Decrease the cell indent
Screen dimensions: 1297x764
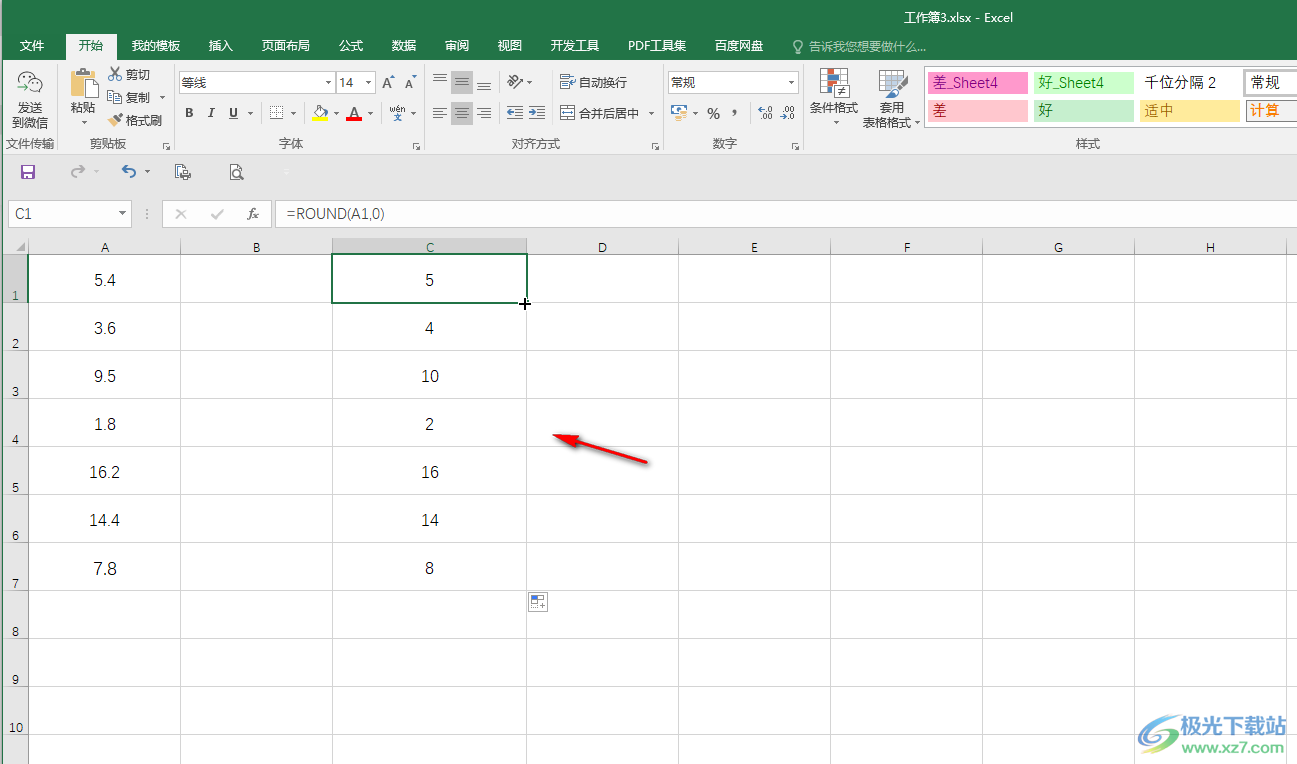[514, 113]
